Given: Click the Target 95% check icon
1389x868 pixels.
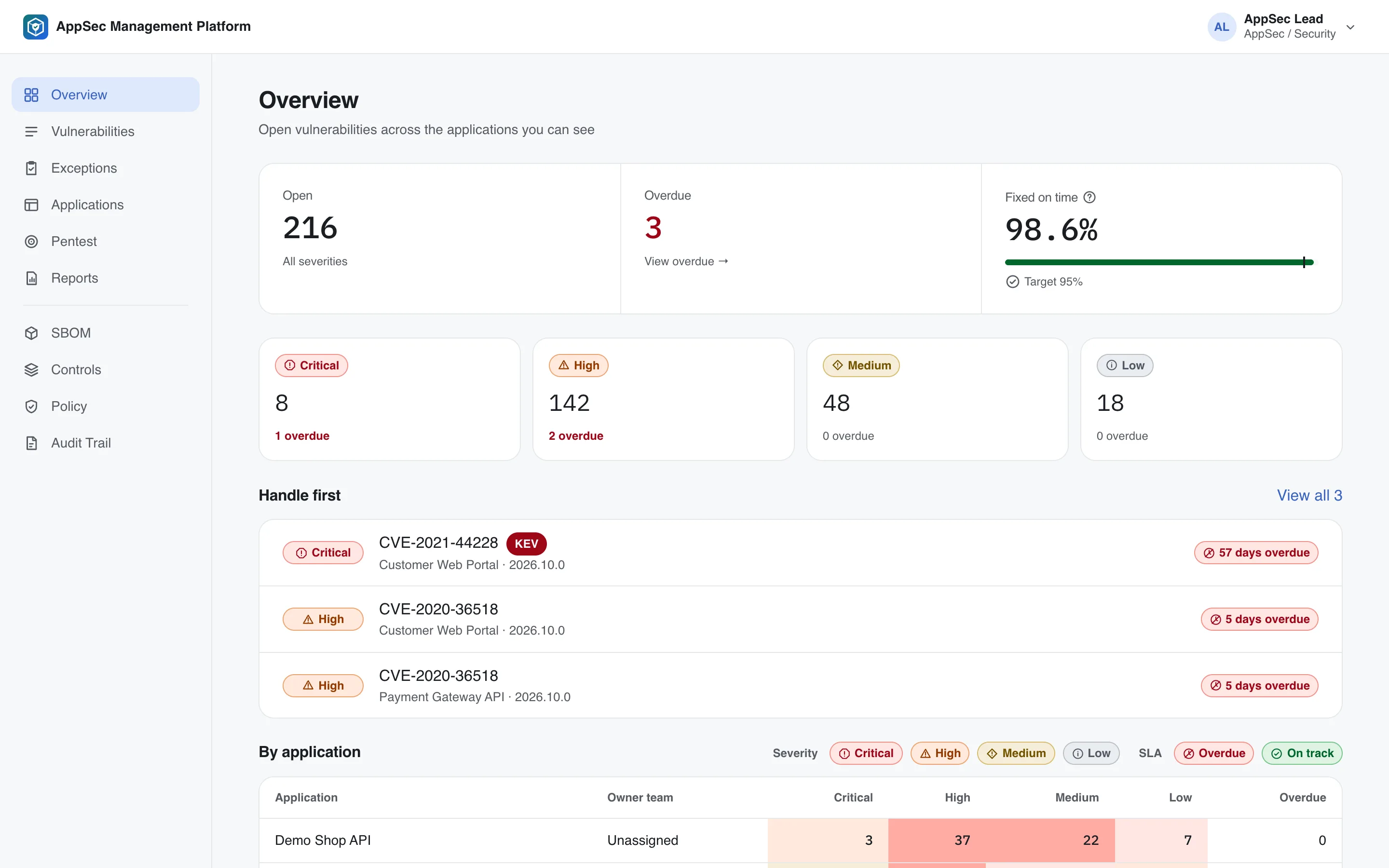Looking at the screenshot, I should coord(1012,282).
